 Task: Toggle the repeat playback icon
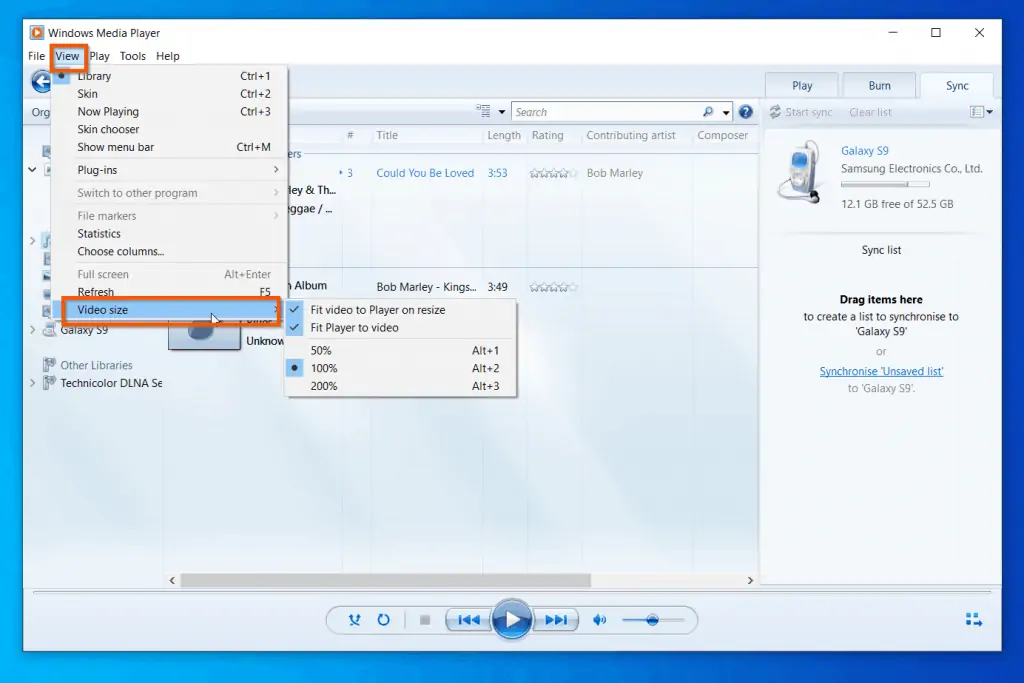coord(384,620)
